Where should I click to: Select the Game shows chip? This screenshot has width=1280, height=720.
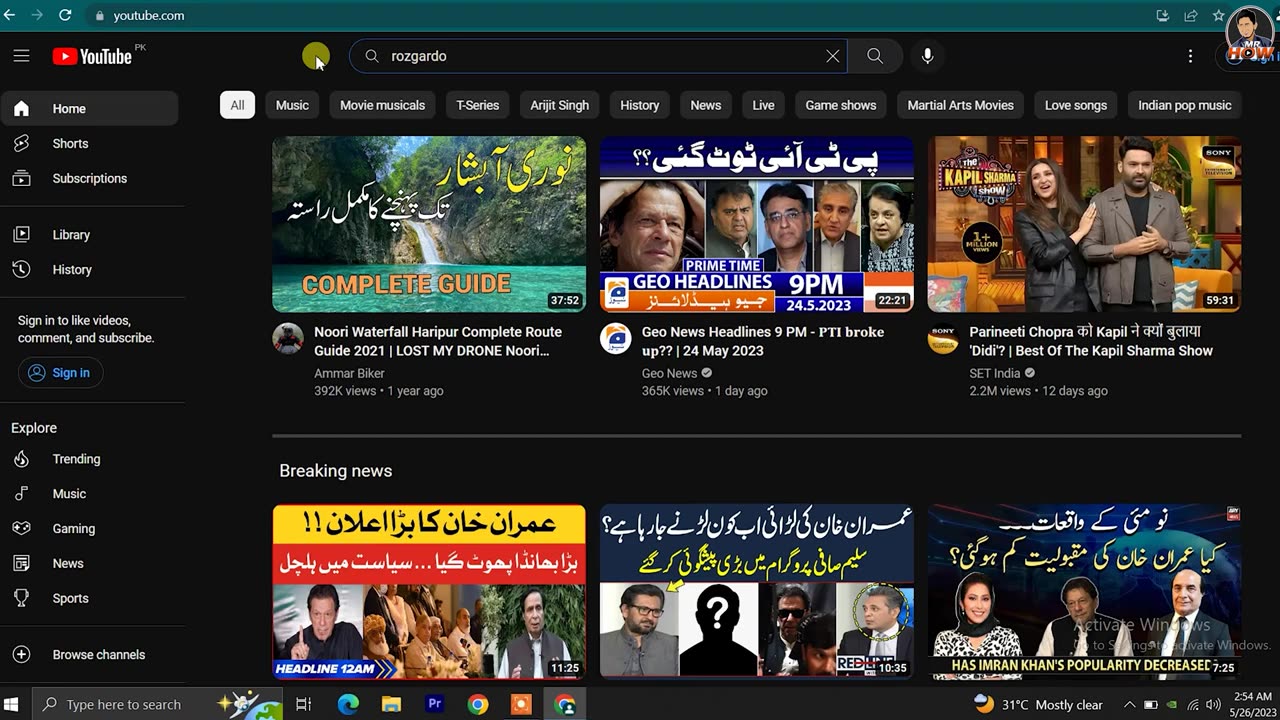(841, 105)
